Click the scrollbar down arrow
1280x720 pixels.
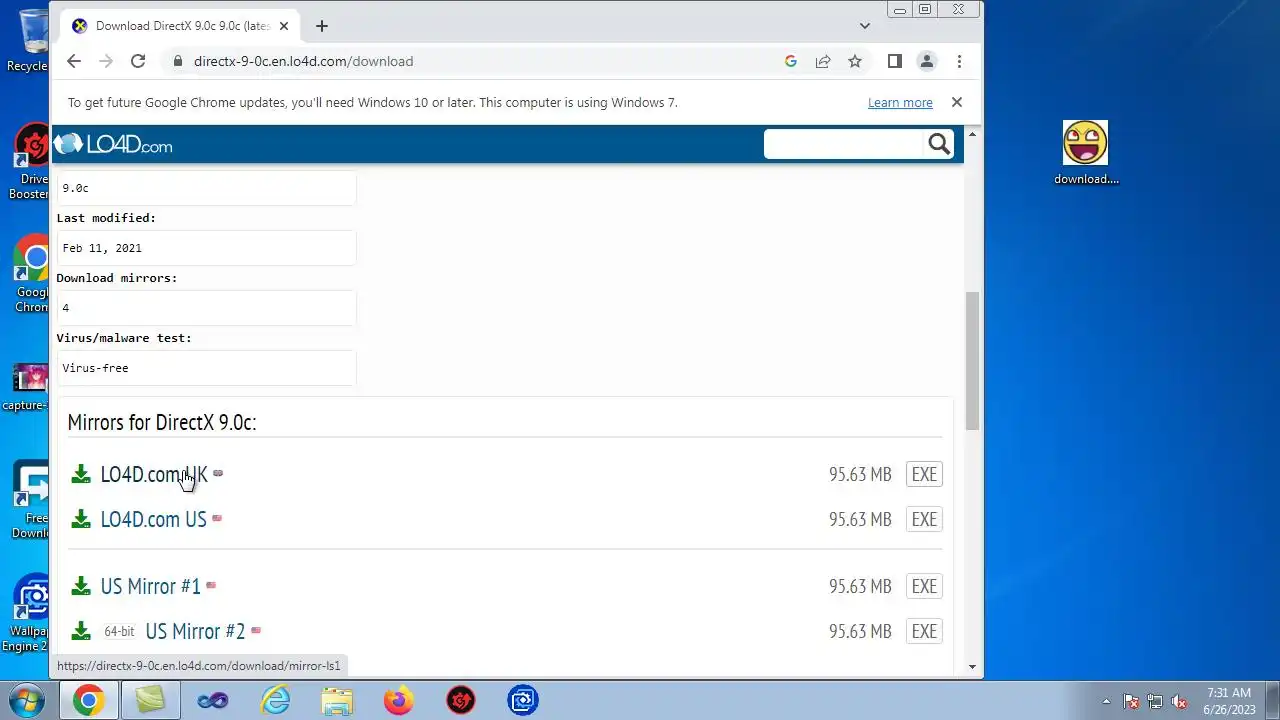[x=972, y=667]
